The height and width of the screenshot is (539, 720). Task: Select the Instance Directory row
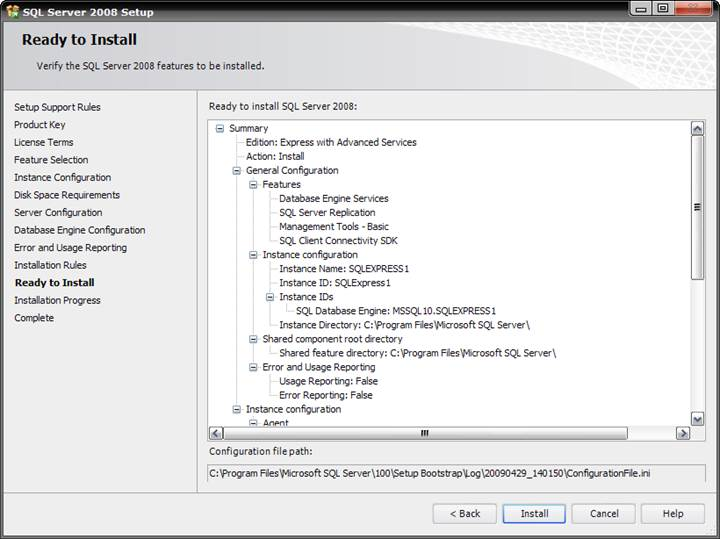coord(405,325)
